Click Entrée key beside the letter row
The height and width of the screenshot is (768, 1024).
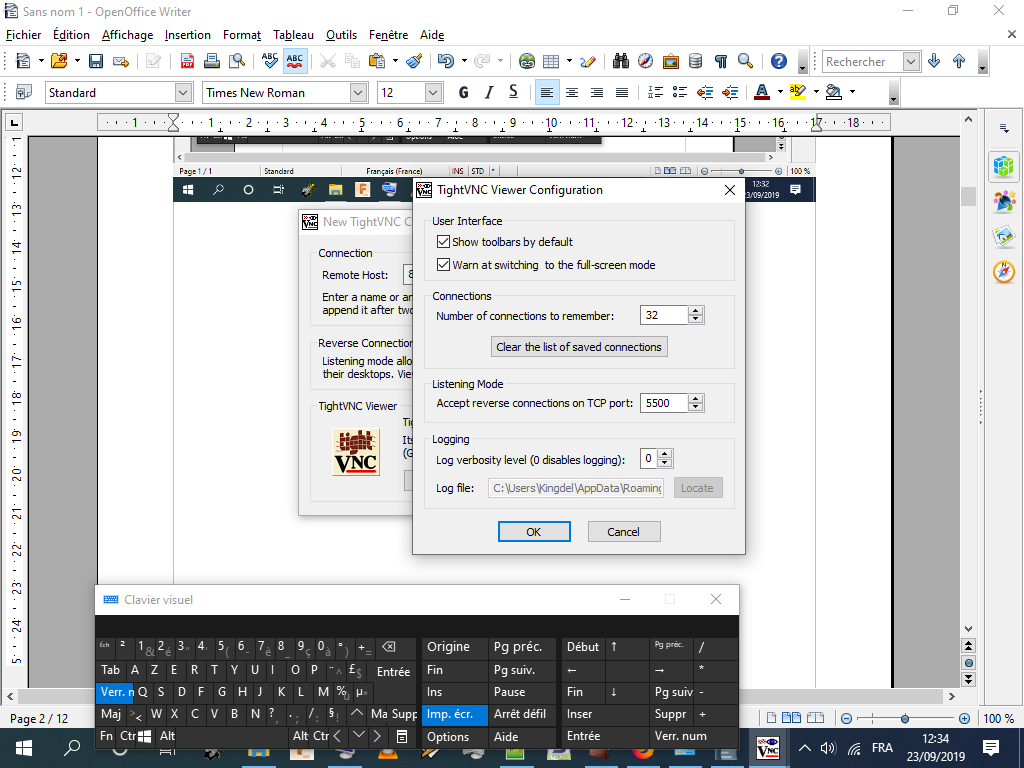pos(393,671)
